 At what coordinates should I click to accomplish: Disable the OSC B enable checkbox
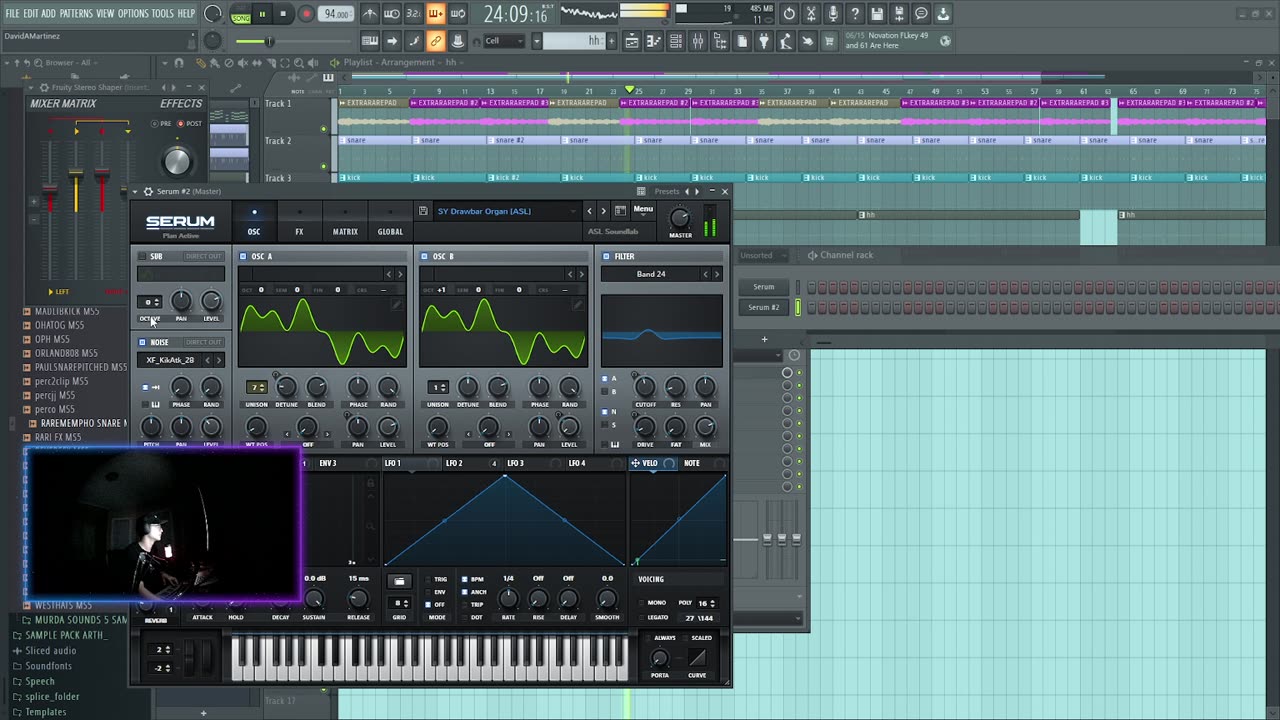point(424,256)
